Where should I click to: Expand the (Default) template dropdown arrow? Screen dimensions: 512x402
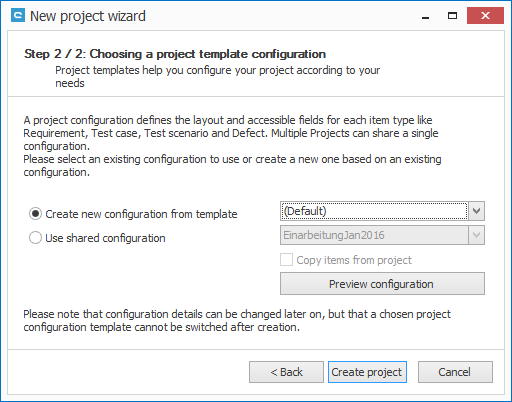coord(477,211)
